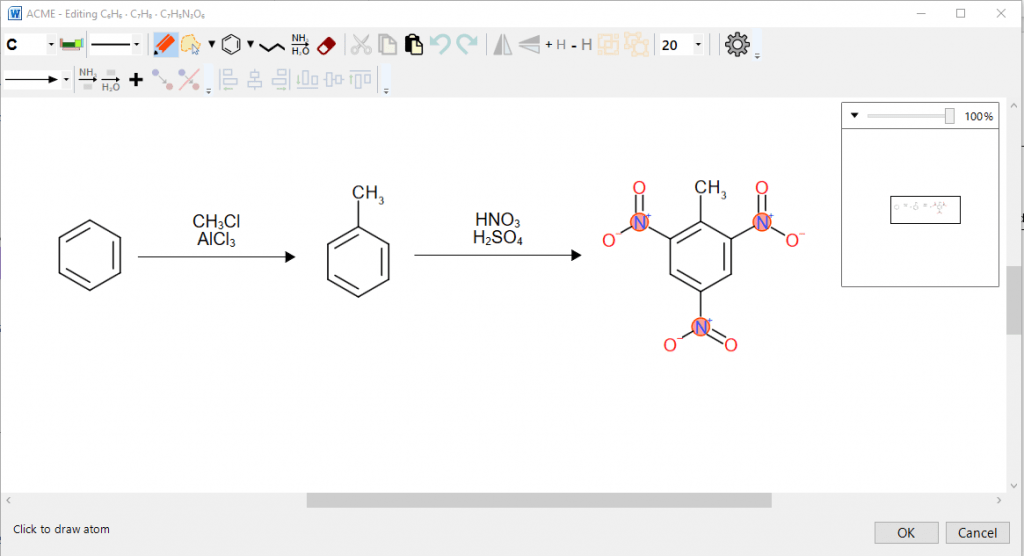Expand the bond line style dropdown

(x=136, y=45)
